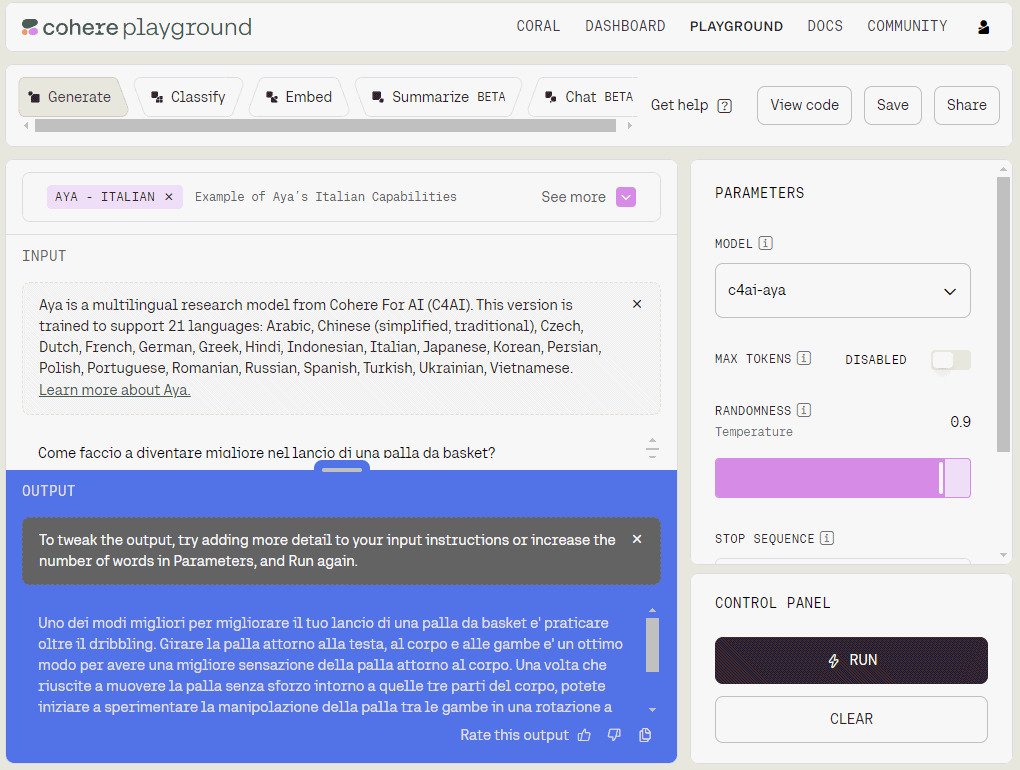Remove the AYA - ITALIAN preset tag
Image resolution: width=1020 pixels, height=770 pixels.
point(169,196)
